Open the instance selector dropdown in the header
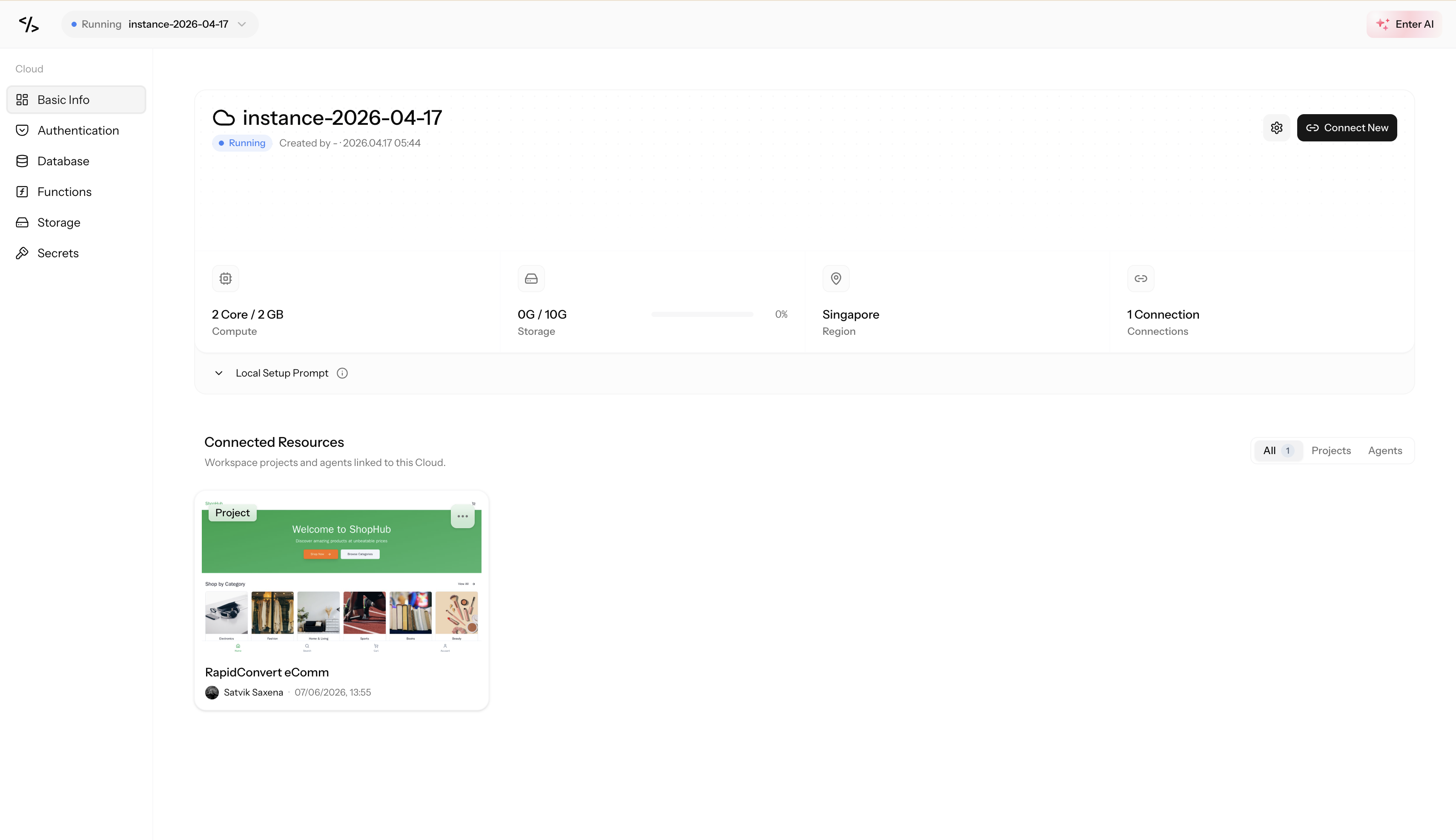This screenshot has width=1456, height=840. (x=160, y=24)
